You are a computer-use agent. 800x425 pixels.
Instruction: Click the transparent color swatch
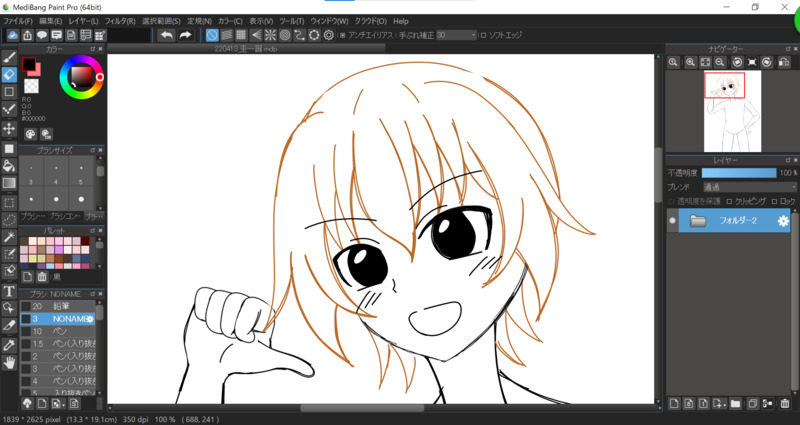31,86
